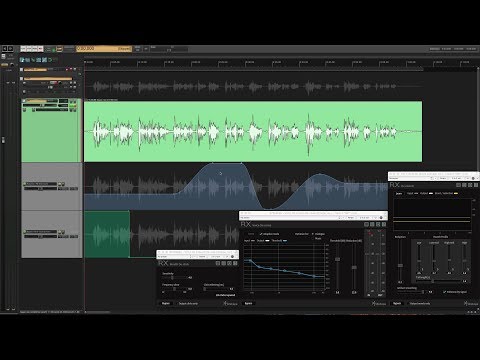The height and width of the screenshot is (360, 480).
Task: Select the second tool icon above the track list
Action: [28, 60]
